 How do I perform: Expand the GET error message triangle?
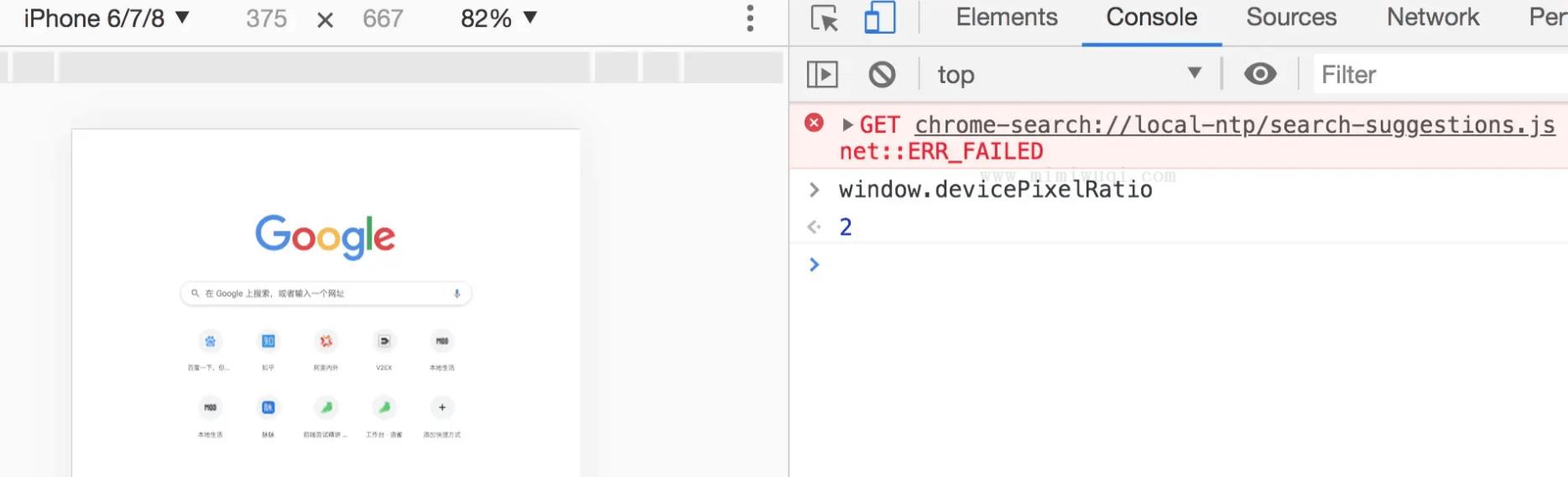(x=847, y=125)
